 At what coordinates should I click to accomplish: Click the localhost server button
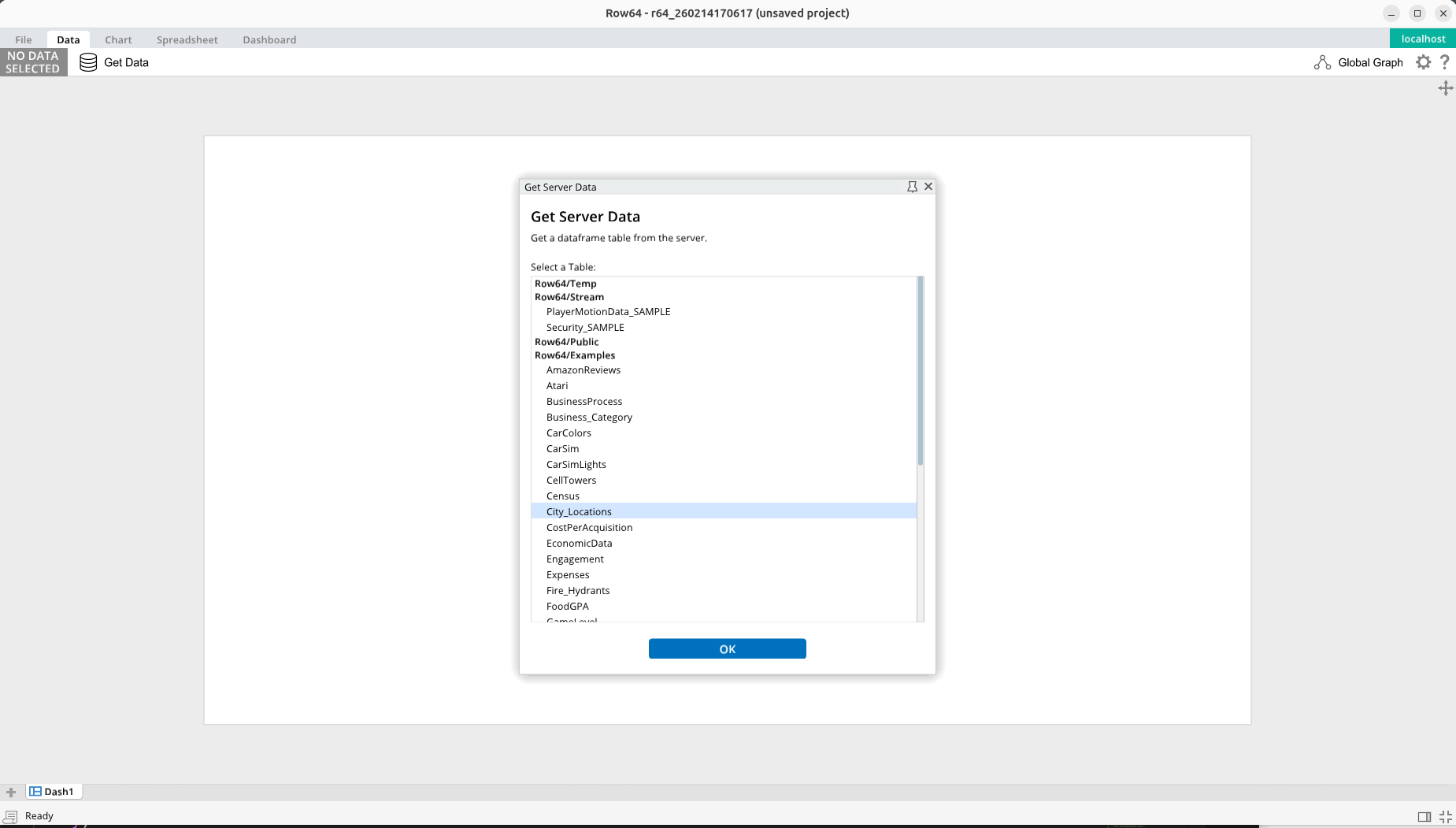(x=1422, y=39)
